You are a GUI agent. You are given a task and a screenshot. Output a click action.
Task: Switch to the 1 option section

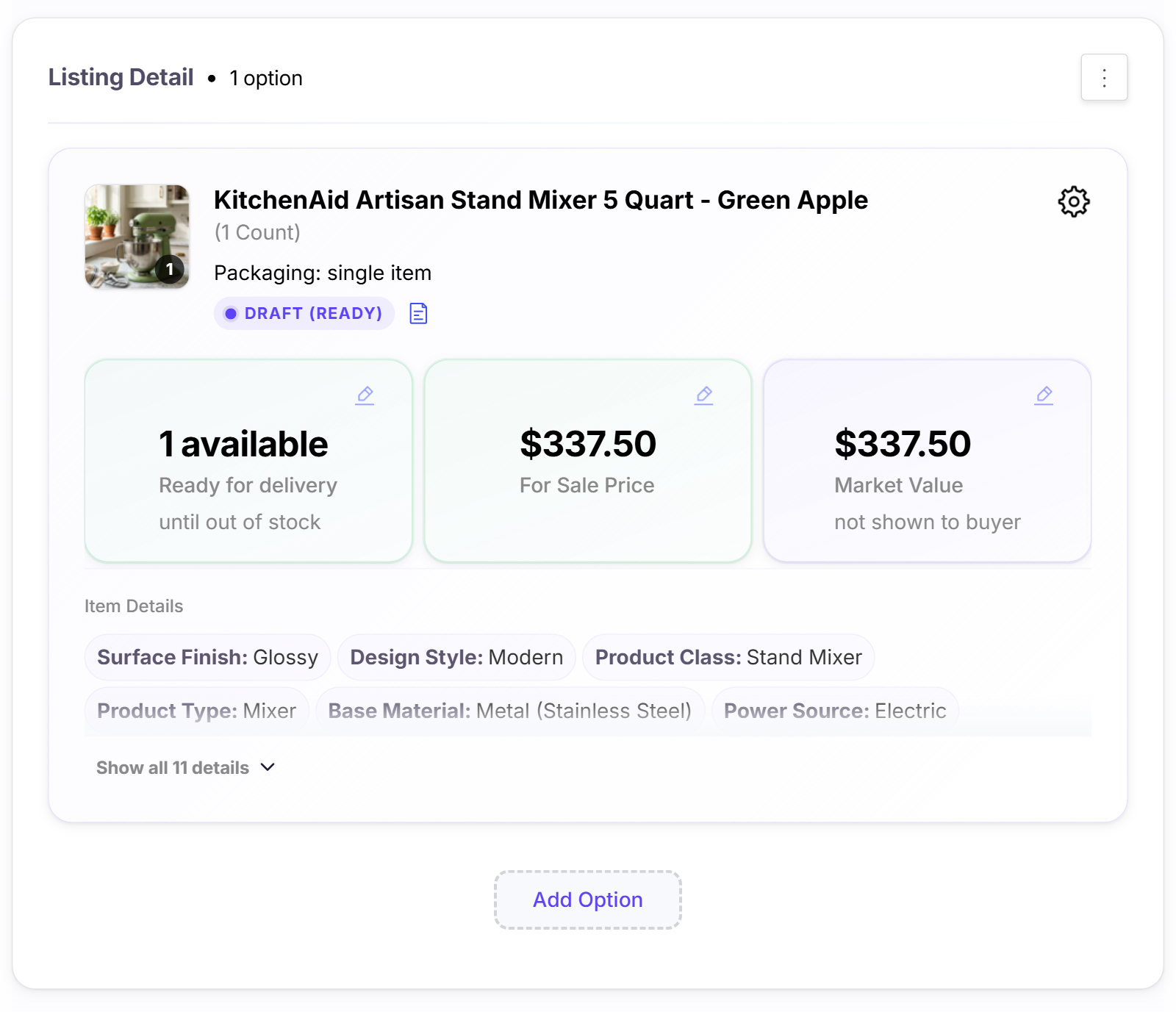tap(265, 78)
